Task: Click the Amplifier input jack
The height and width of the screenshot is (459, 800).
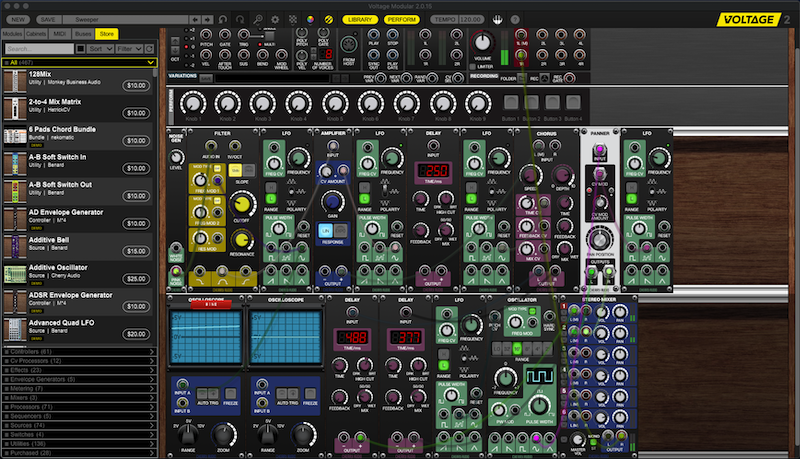Action: click(333, 146)
